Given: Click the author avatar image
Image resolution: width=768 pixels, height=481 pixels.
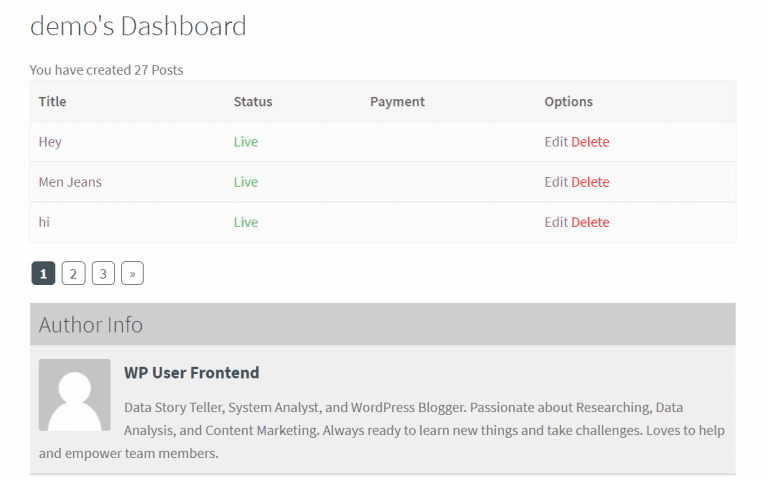Looking at the screenshot, I should click(x=75, y=395).
